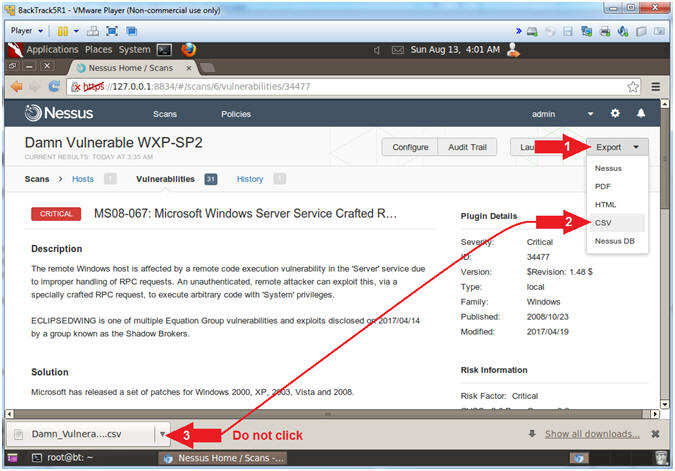Open the Hosts tab

pos(83,179)
